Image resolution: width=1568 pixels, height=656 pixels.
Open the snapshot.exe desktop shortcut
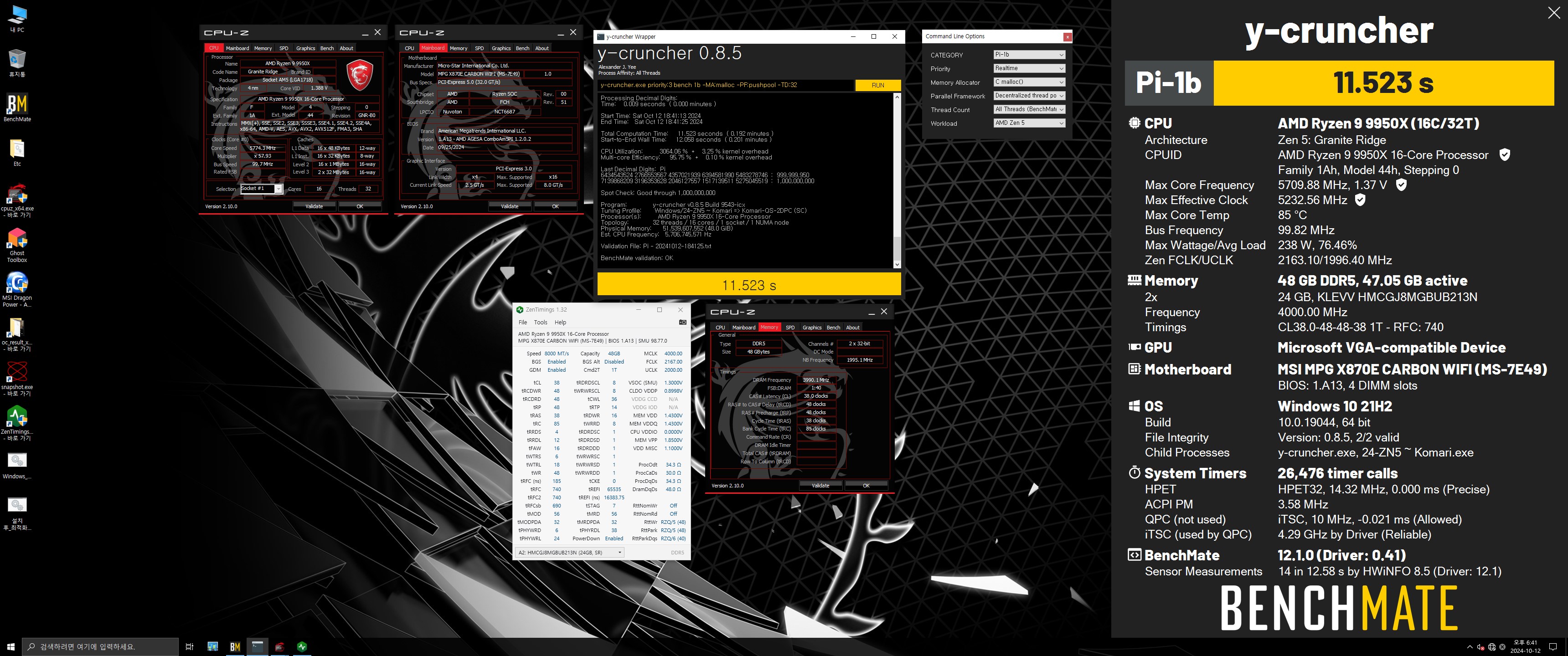coord(17,379)
